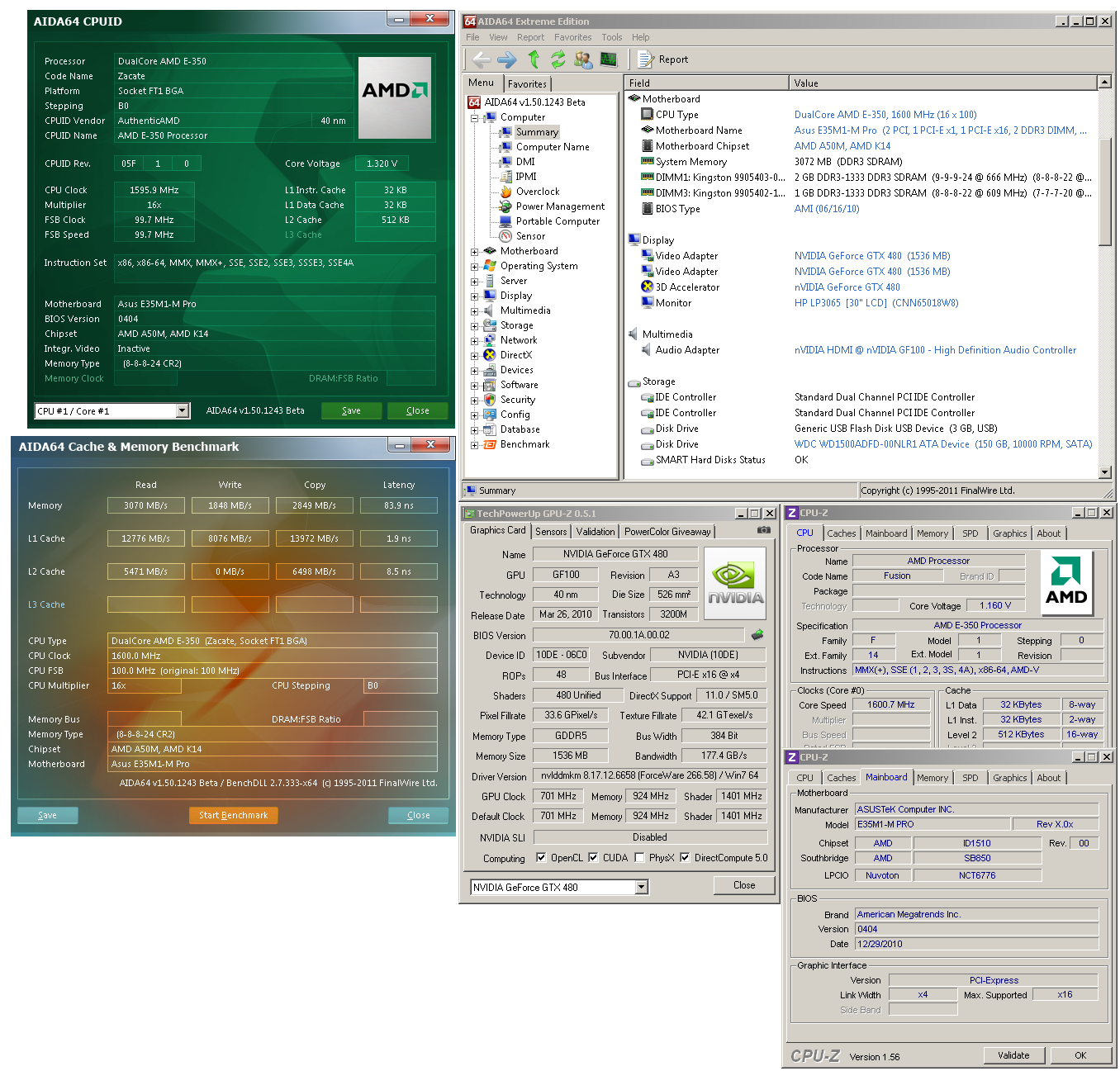Click Save in Cache & Memory Benchmark
Screen dimensions: 1120x1071
click(48, 815)
